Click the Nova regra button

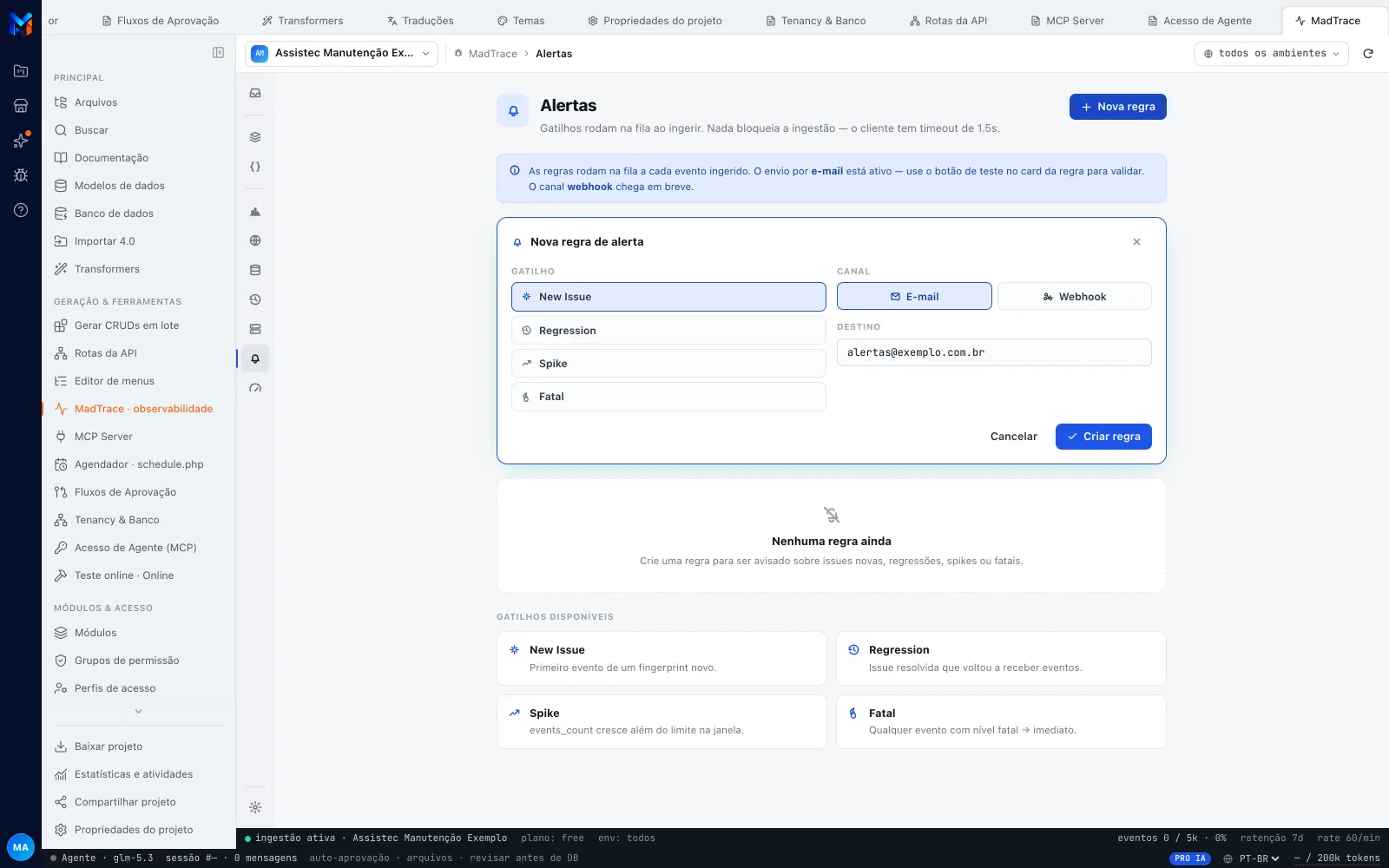1118,107
